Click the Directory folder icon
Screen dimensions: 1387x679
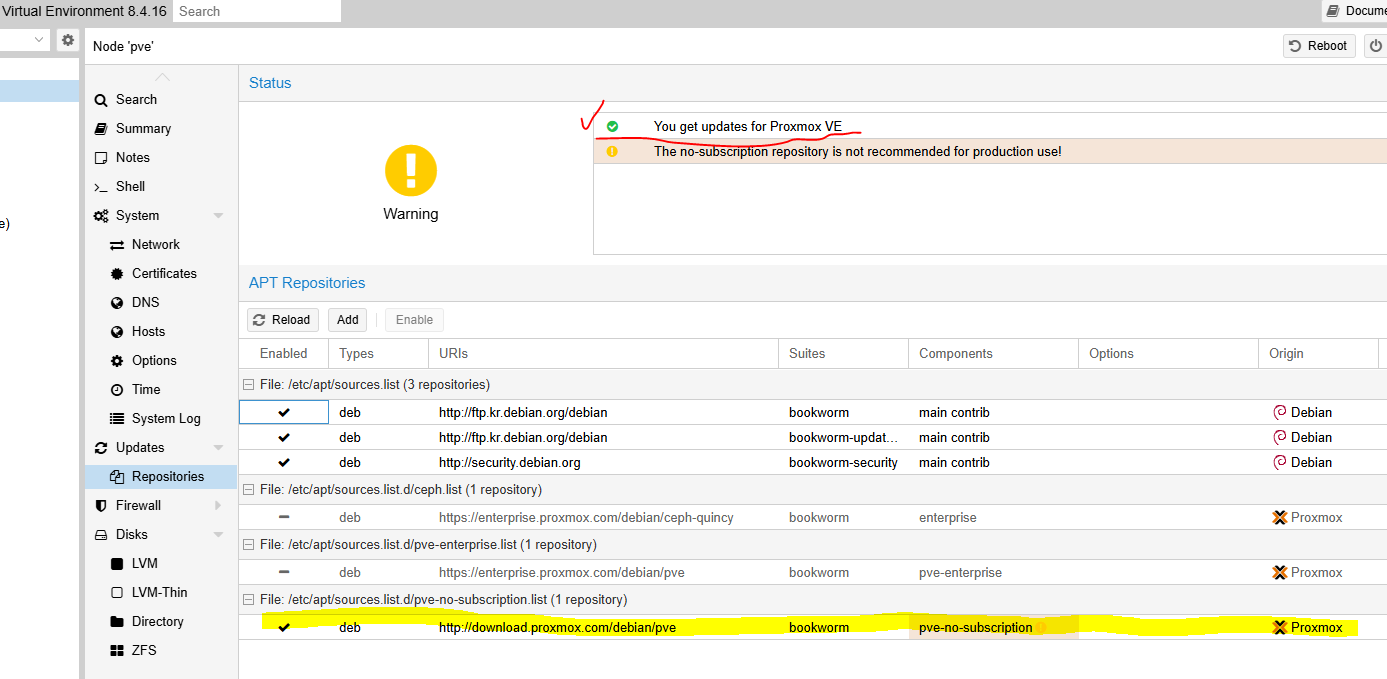click(116, 621)
